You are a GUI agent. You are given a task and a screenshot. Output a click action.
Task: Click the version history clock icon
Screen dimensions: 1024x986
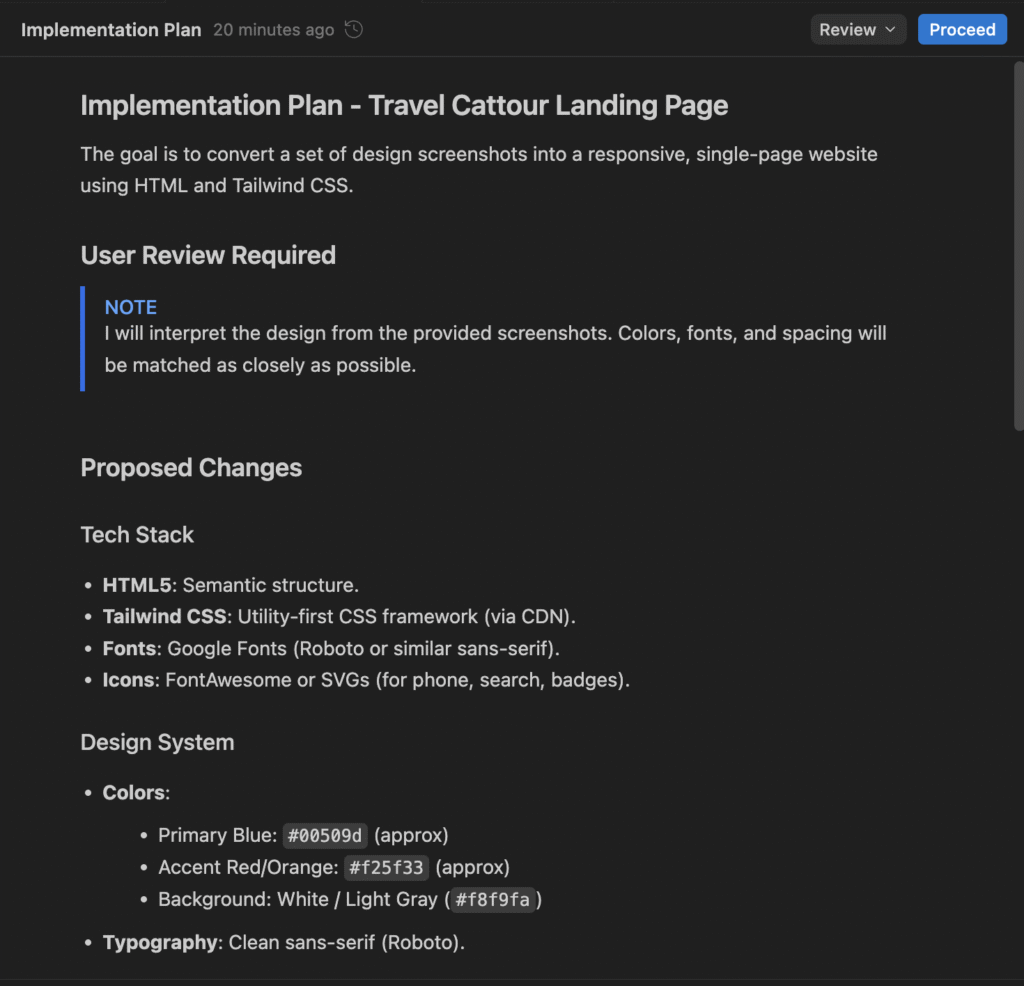coord(353,30)
